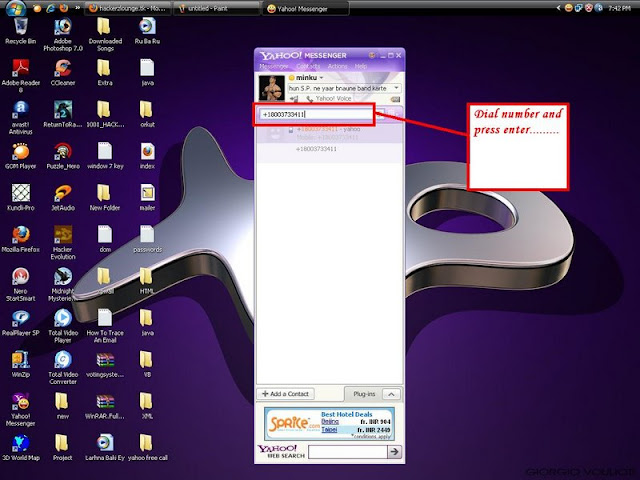Open the yahoo free call folder

147,447
